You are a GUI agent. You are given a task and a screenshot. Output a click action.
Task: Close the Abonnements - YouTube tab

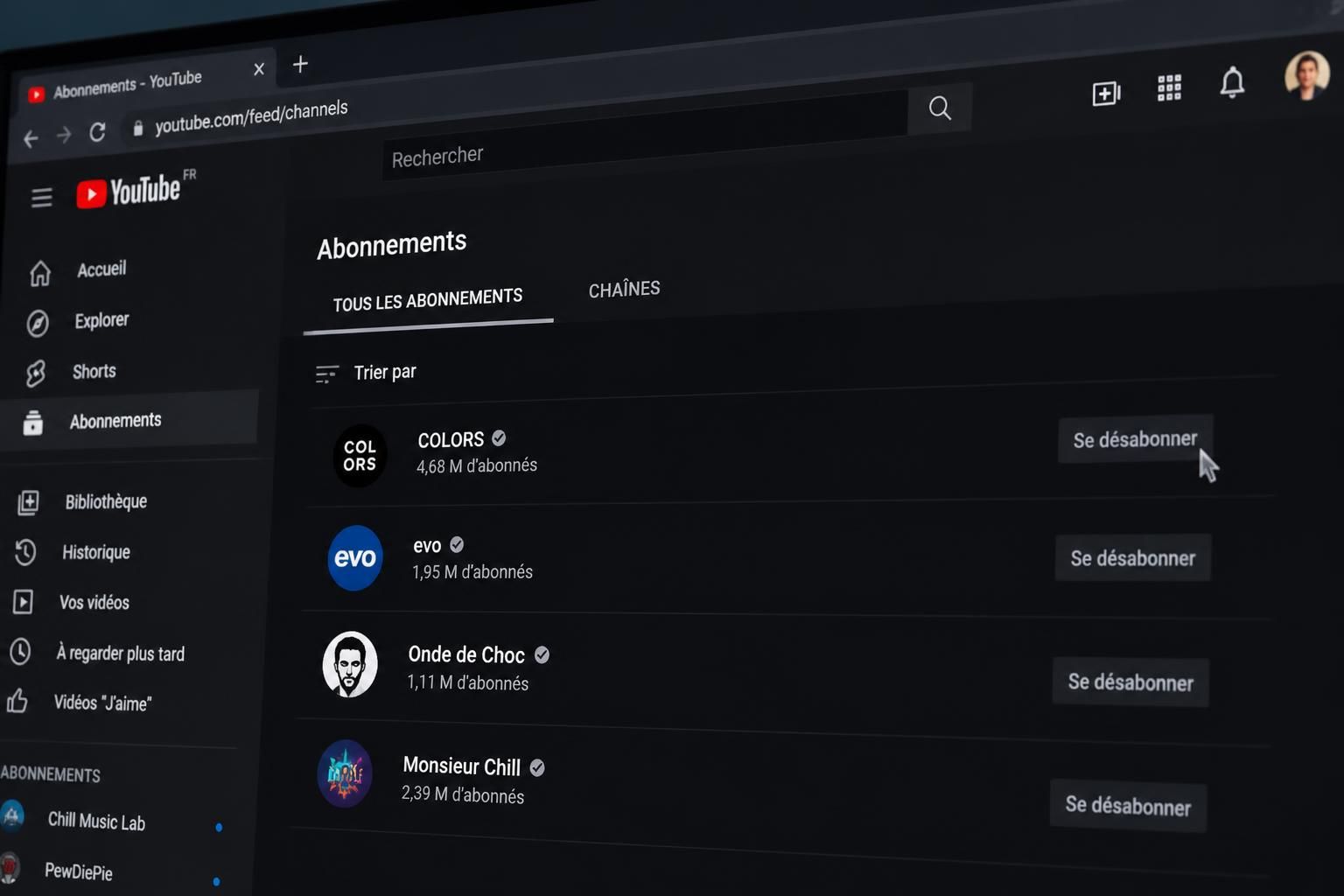pyautogui.click(x=259, y=68)
